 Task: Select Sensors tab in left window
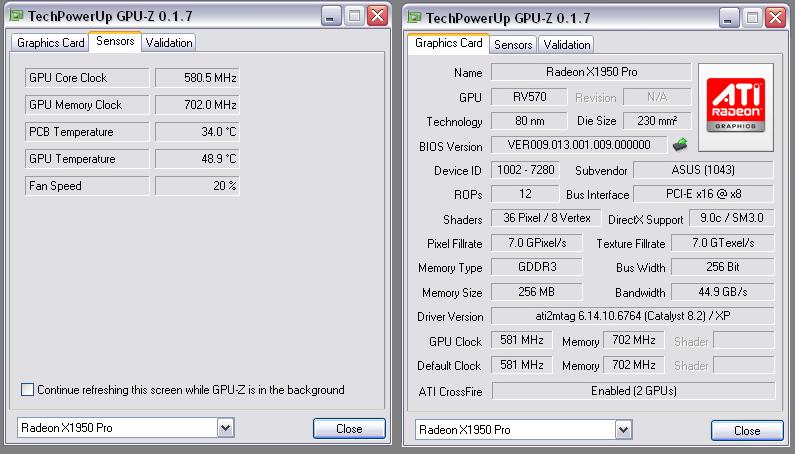tap(115, 41)
